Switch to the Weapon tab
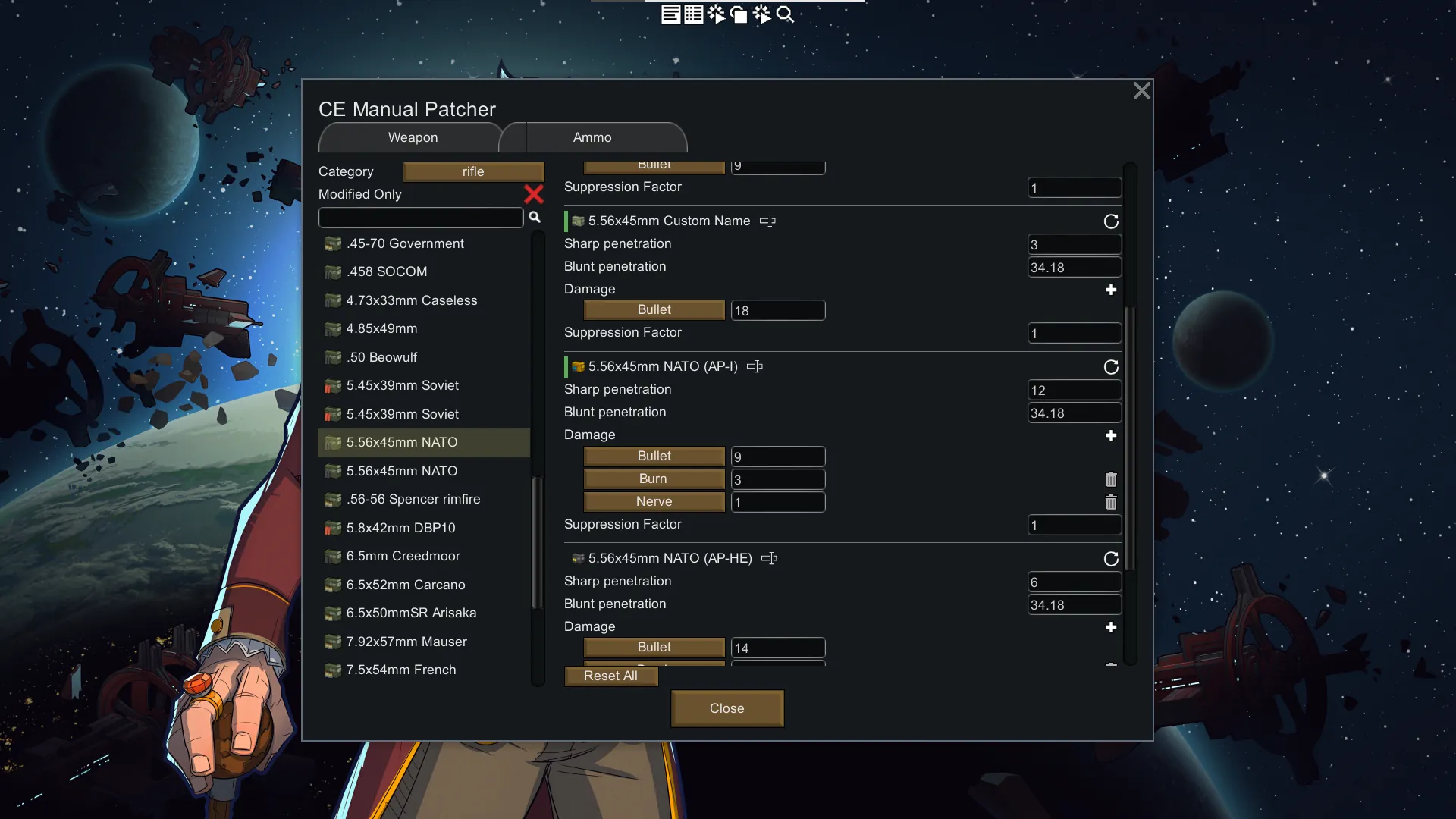Screen dimensions: 1456x819 (x=413, y=137)
